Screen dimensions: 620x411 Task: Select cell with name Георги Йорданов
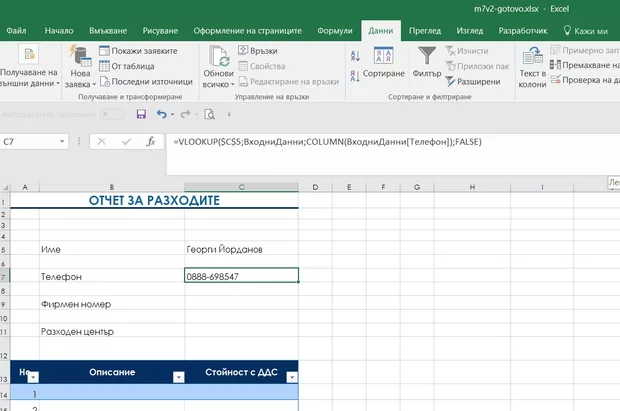241,249
